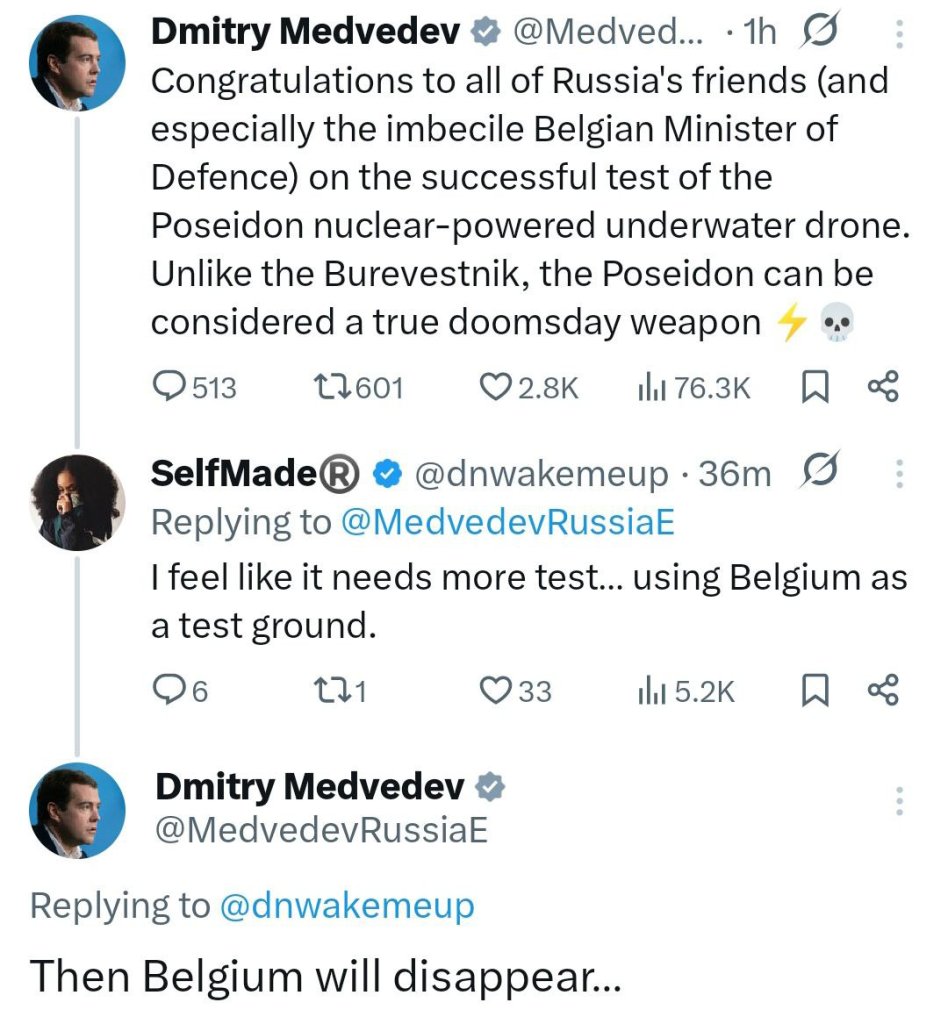The width and height of the screenshot is (948, 1024).
Task: Open the @MedvedevRussiaE mention link
Action: 508,522
